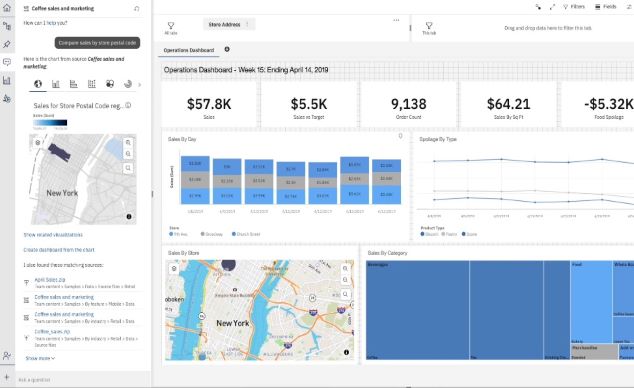Toggle Church Street store in Sales By Day legend
Viewport: 634px width, 388px height.
pos(246,234)
